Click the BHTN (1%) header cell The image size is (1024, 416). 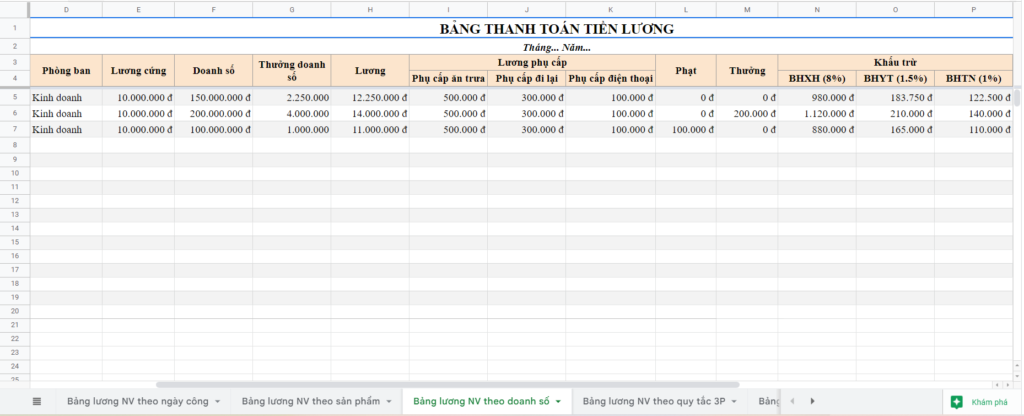[x=974, y=78]
